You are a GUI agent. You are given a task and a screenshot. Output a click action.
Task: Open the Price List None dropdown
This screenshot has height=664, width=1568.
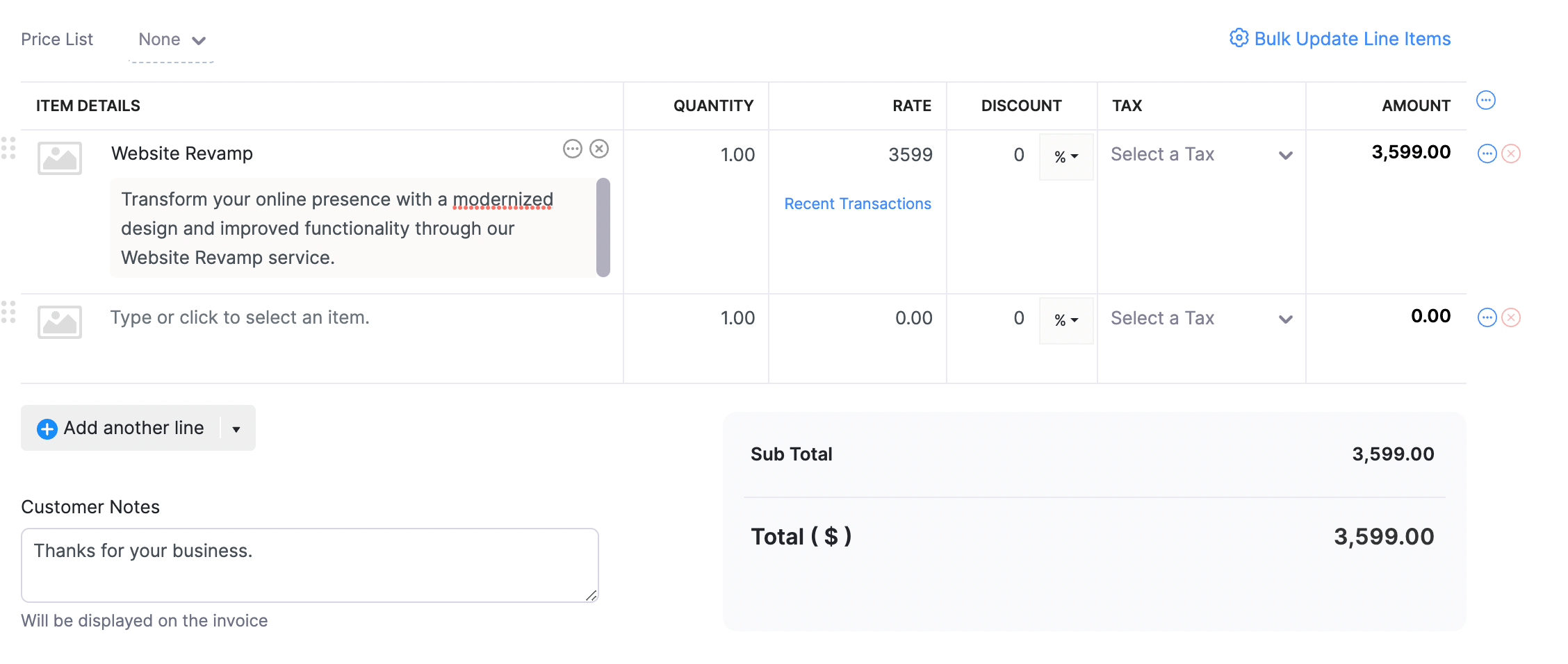(172, 40)
